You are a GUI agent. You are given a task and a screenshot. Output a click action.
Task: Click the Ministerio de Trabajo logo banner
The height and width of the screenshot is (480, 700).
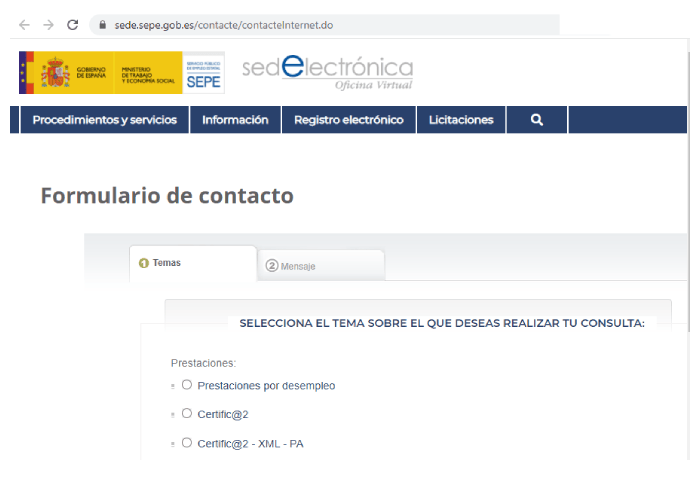pyautogui.click(x=148, y=73)
